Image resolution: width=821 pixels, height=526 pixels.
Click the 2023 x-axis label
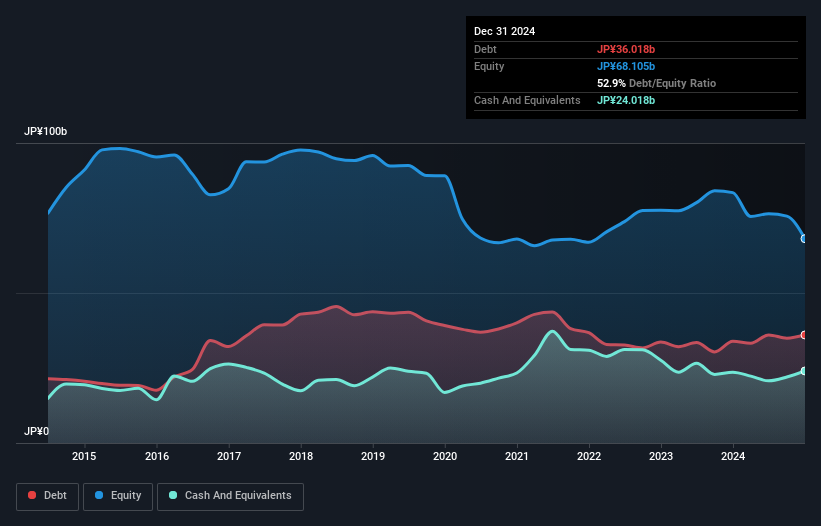[x=661, y=456]
